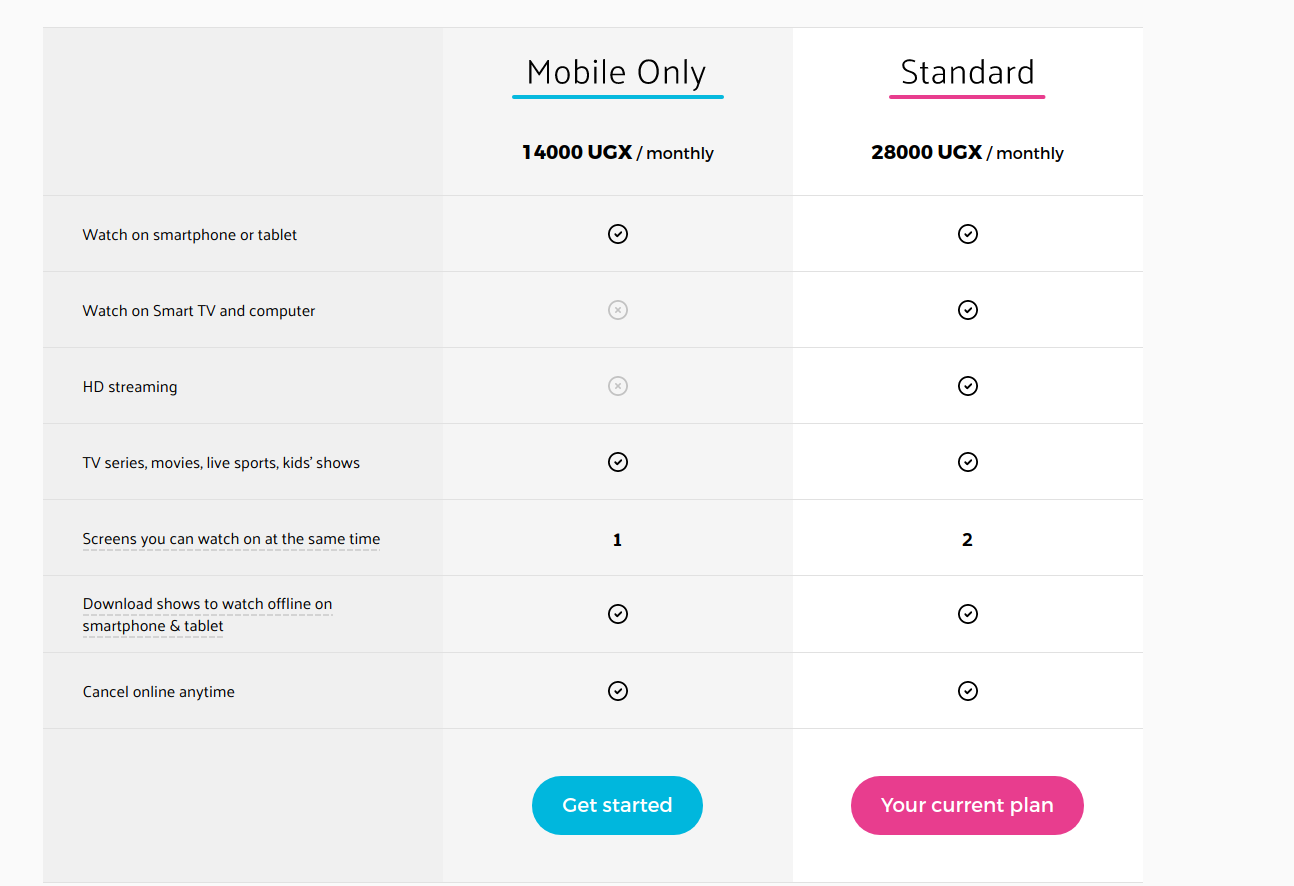Click greyed X for Smart TV under Mobile Only

[618, 310]
